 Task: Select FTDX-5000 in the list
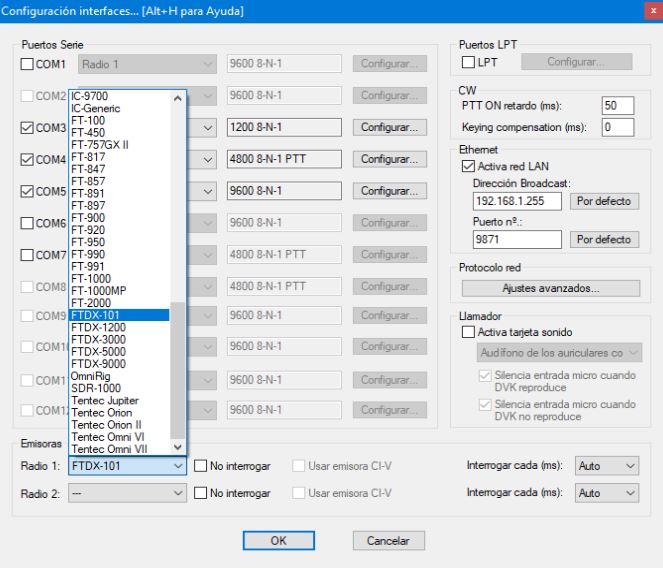tap(120, 352)
